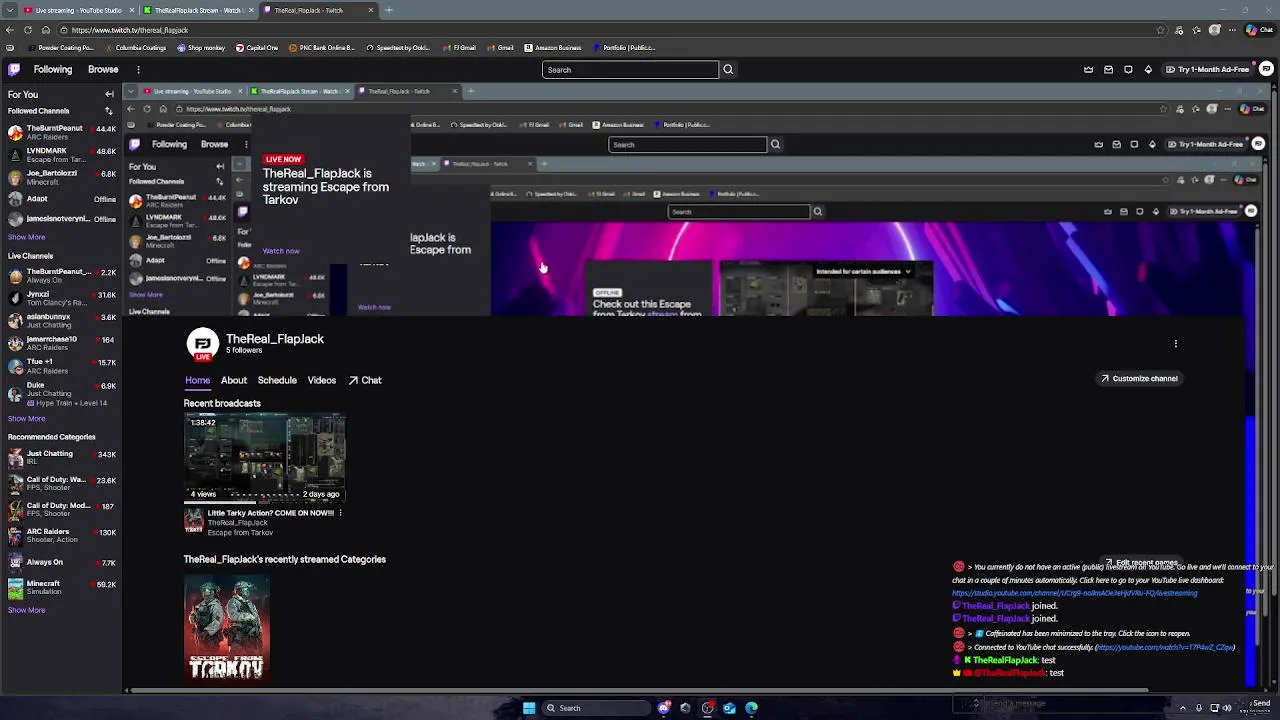Expand Show More under Recommended Categories
Screen dimensions: 1280x720
[x=27, y=610]
